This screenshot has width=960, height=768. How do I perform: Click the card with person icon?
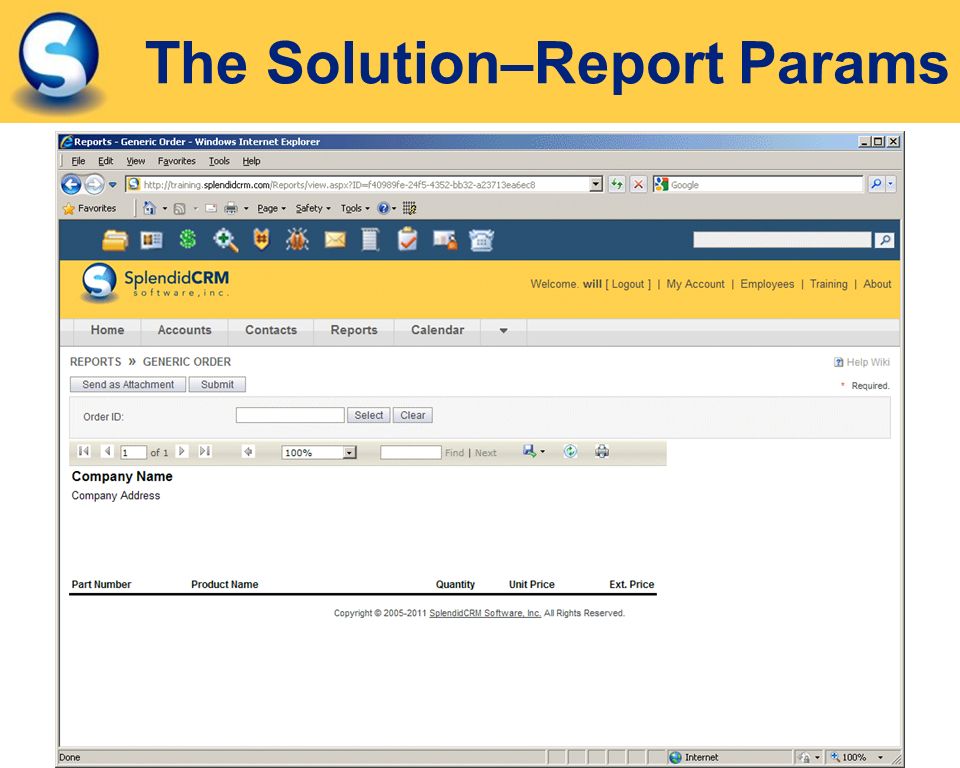(445, 240)
